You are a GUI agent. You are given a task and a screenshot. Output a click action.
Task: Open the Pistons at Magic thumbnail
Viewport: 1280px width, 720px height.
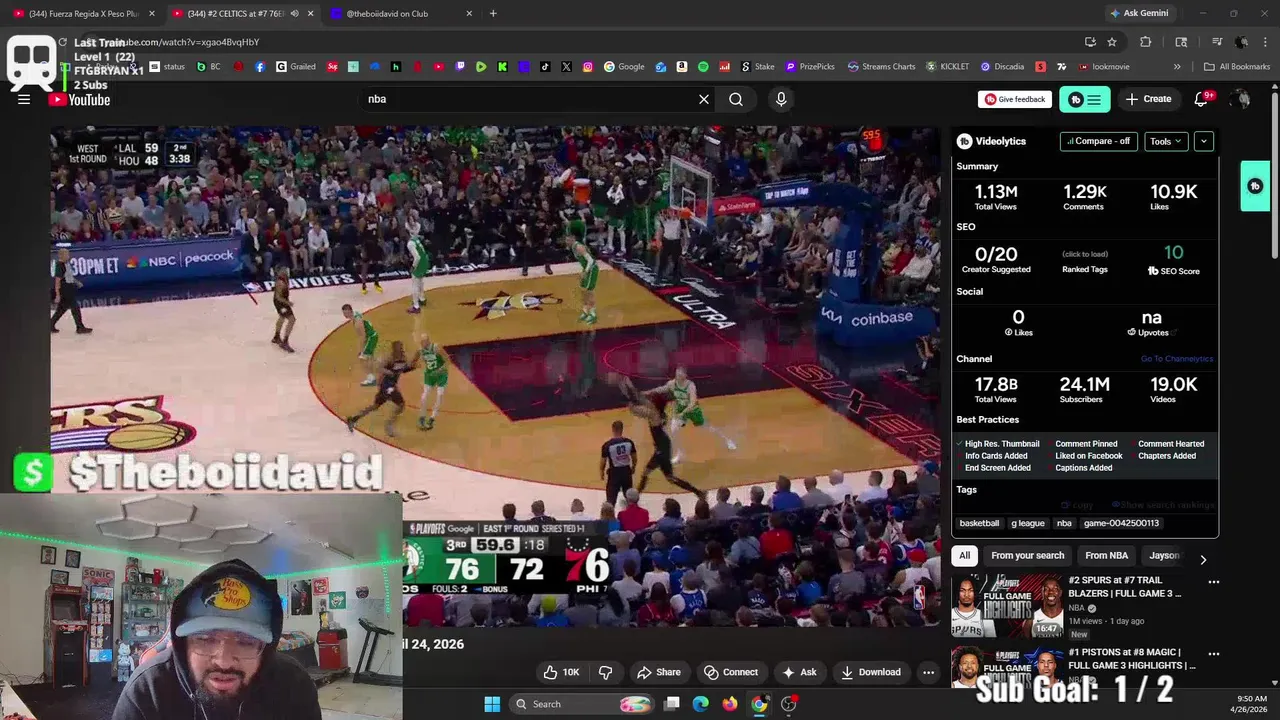coord(1007,667)
